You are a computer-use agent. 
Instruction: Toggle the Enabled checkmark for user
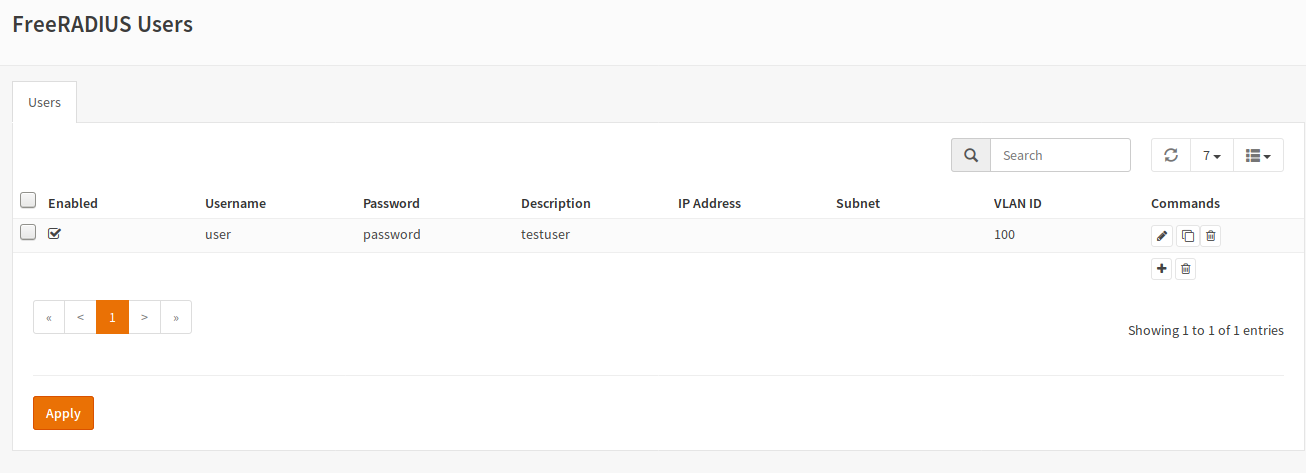pyautogui.click(x=54, y=234)
